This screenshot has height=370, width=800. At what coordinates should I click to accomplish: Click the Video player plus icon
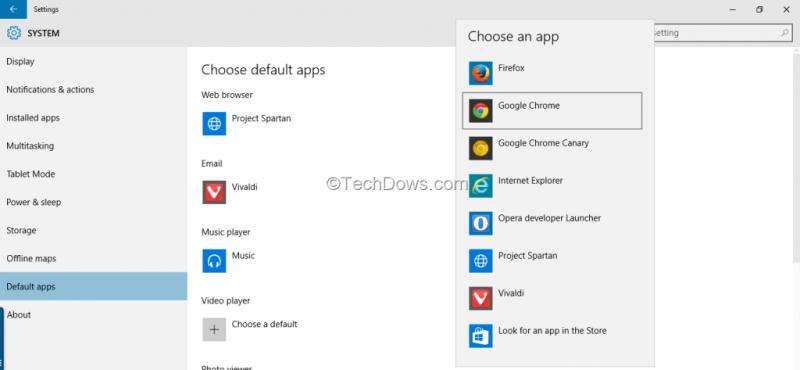click(x=214, y=329)
